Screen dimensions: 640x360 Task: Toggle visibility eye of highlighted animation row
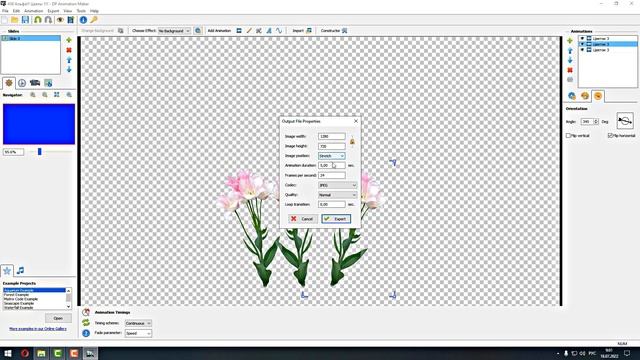[582, 44]
